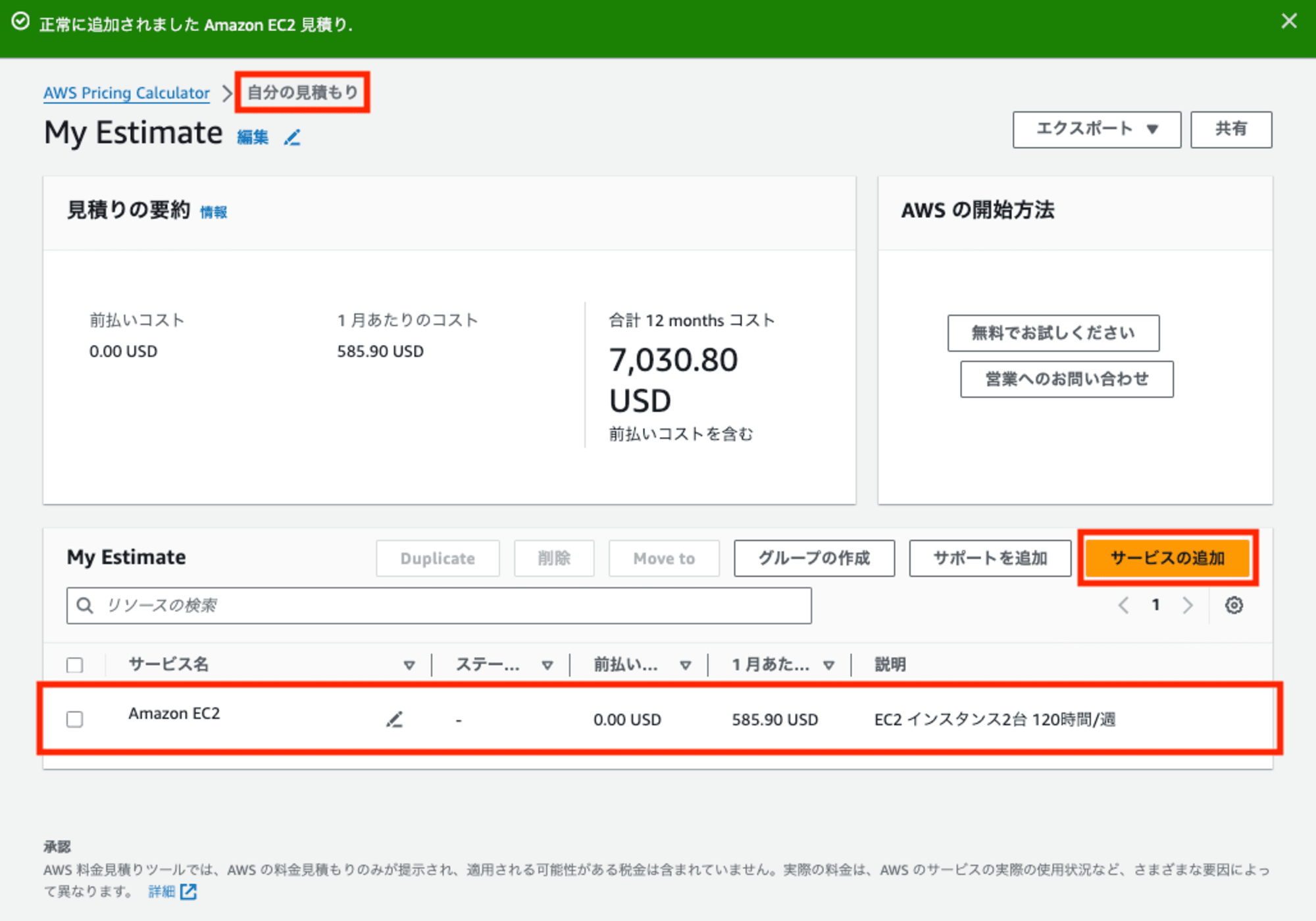Screen dimensions: 1316x921
Task: Go to next page with right chevron
Action: tap(1187, 606)
